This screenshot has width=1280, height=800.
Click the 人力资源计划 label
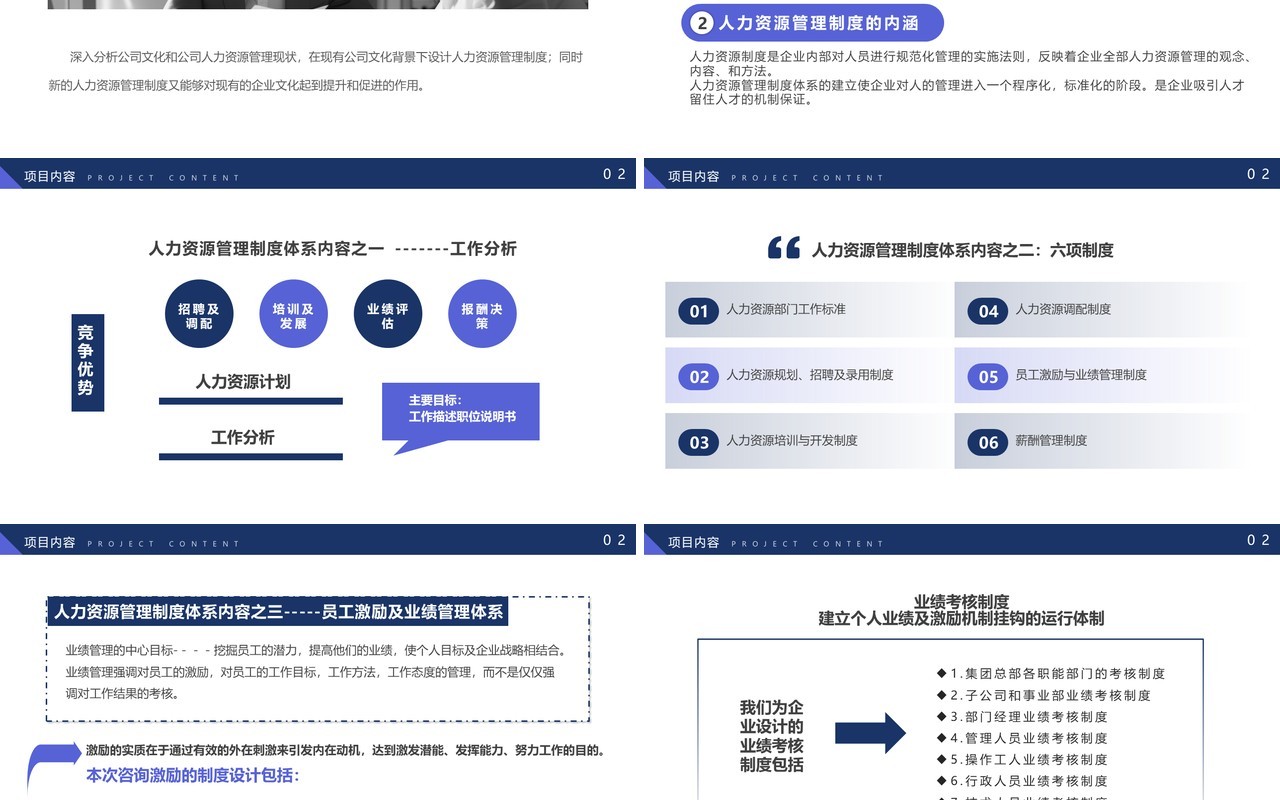point(243,382)
